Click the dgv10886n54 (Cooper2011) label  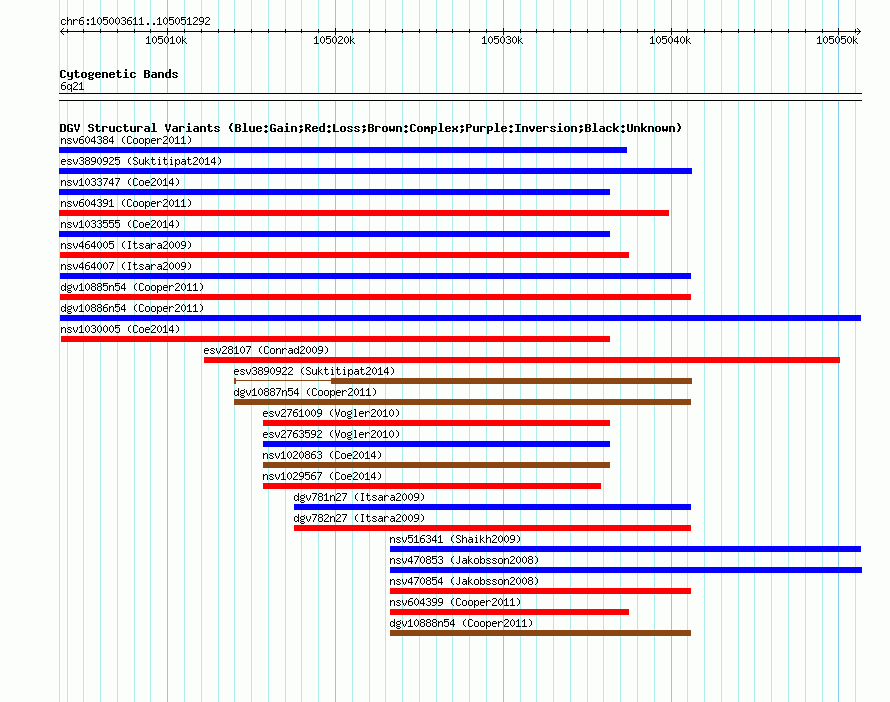(132, 308)
